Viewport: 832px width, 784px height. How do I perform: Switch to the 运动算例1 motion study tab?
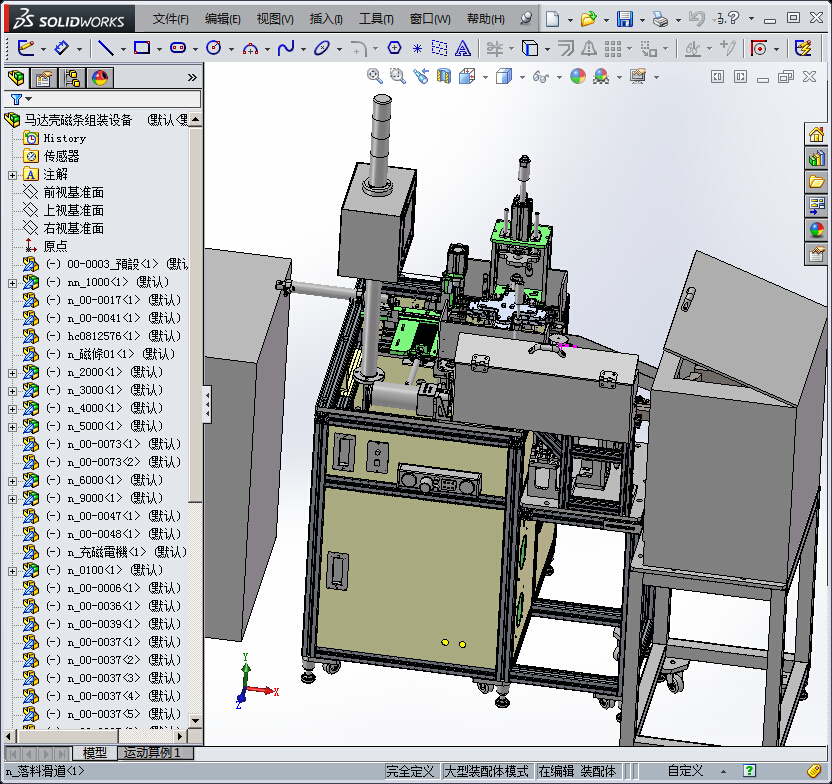[x=152, y=753]
